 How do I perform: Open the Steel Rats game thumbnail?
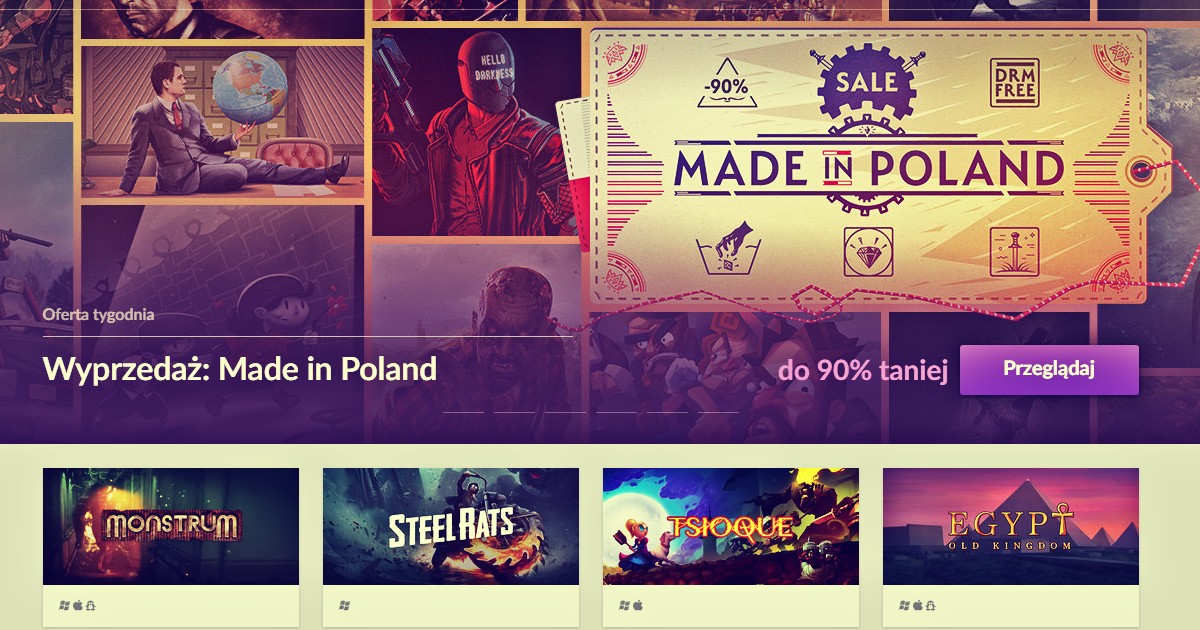[x=451, y=526]
